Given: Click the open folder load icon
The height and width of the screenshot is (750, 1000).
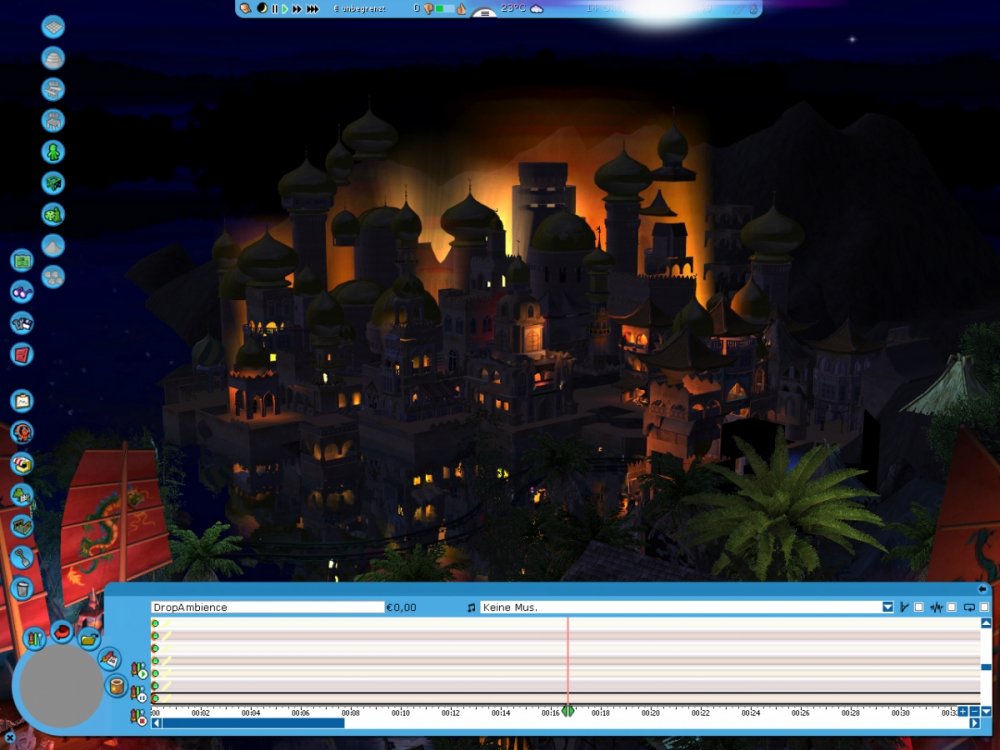Looking at the screenshot, I should click(x=89, y=638).
